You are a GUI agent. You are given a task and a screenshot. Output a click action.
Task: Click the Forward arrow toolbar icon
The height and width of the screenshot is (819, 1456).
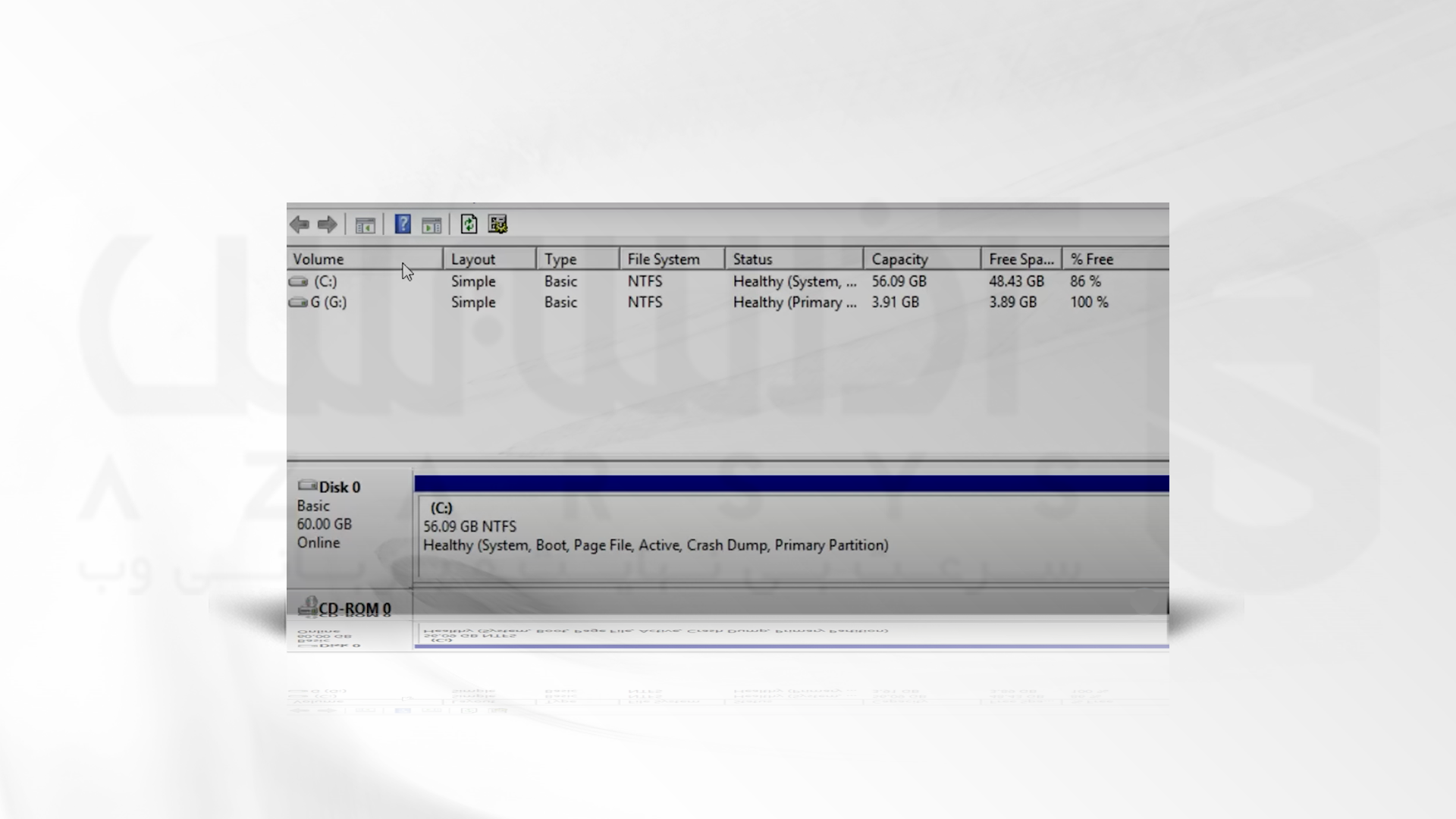pos(328,224)
